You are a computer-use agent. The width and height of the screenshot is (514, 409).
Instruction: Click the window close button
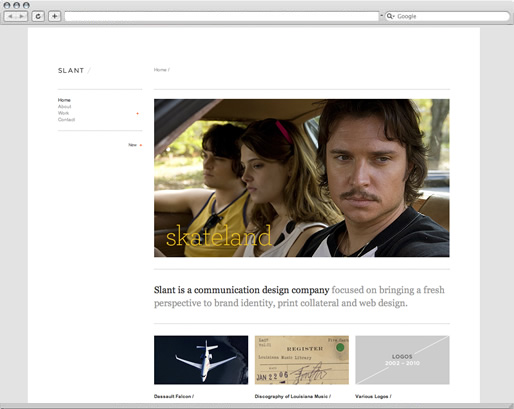point(7,5)
